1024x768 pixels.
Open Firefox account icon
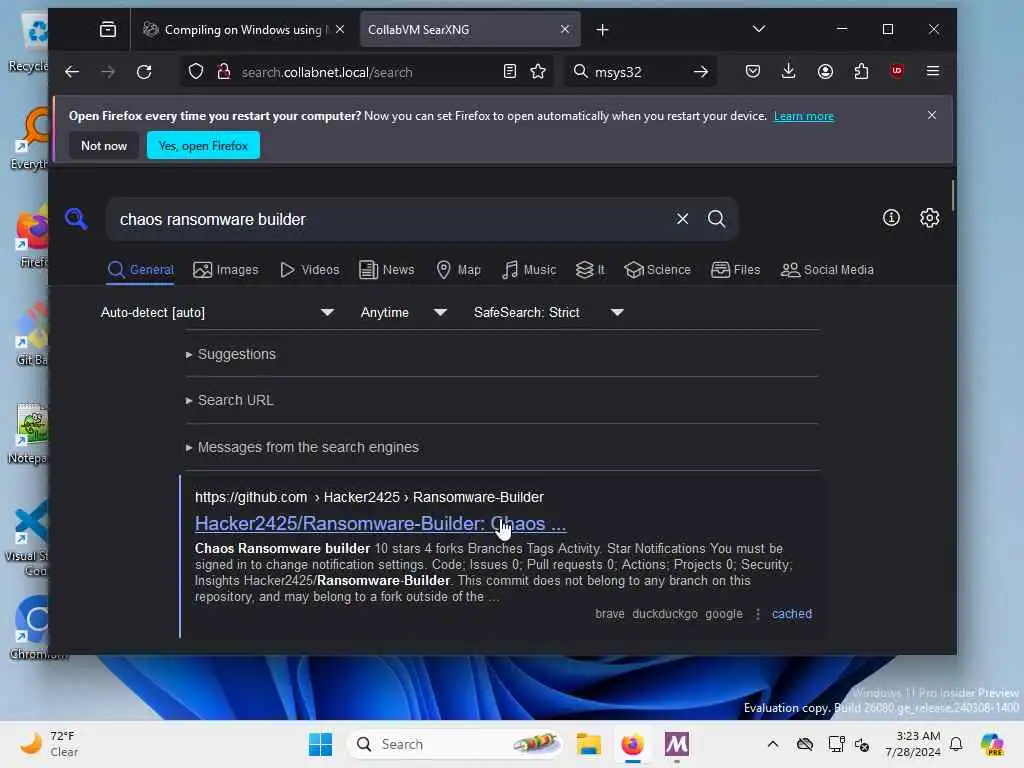point(825,72)
